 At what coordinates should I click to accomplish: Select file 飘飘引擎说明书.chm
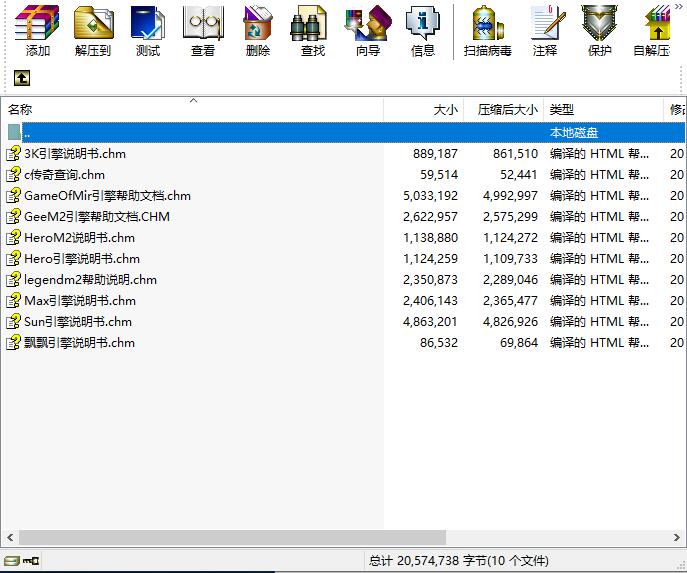(x=343, y=343)
